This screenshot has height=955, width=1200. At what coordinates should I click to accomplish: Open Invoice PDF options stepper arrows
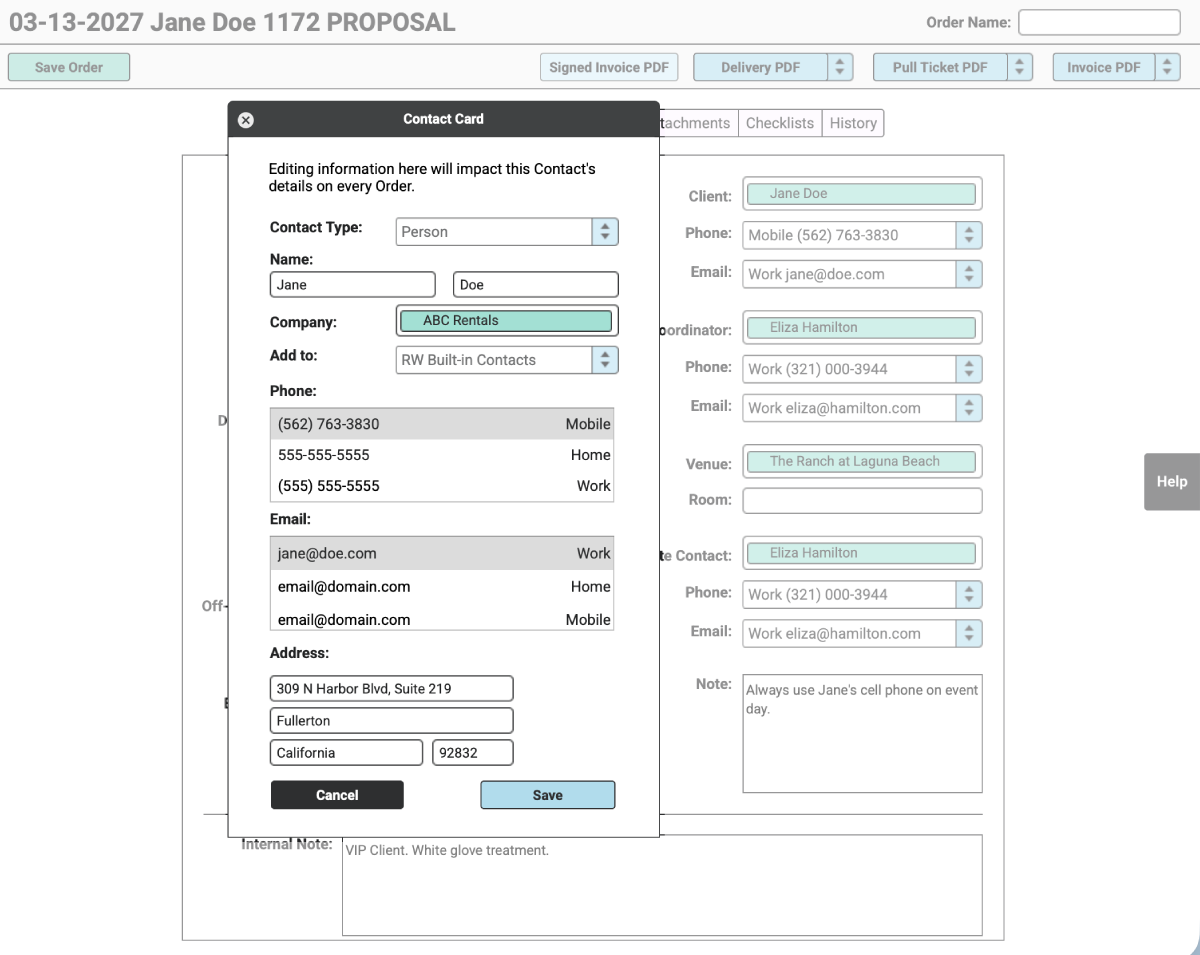point(1167,67)
